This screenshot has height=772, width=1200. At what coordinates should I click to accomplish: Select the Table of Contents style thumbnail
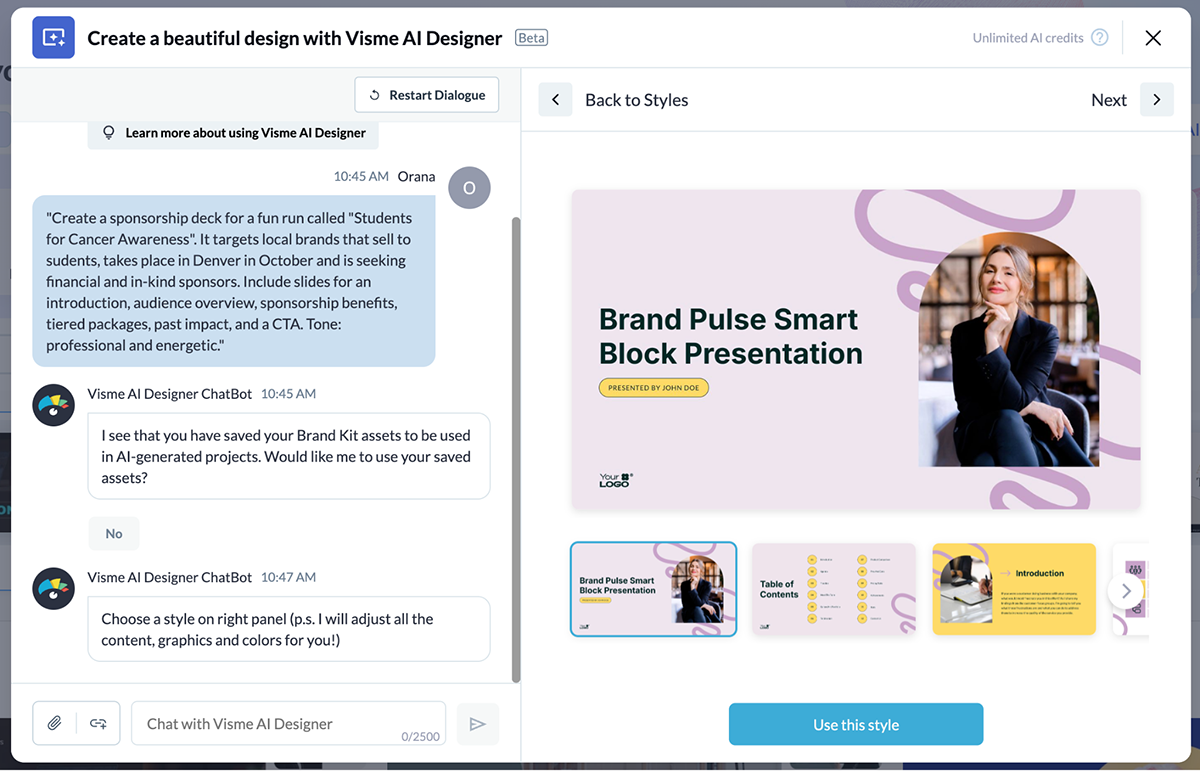tap(833, 589)
